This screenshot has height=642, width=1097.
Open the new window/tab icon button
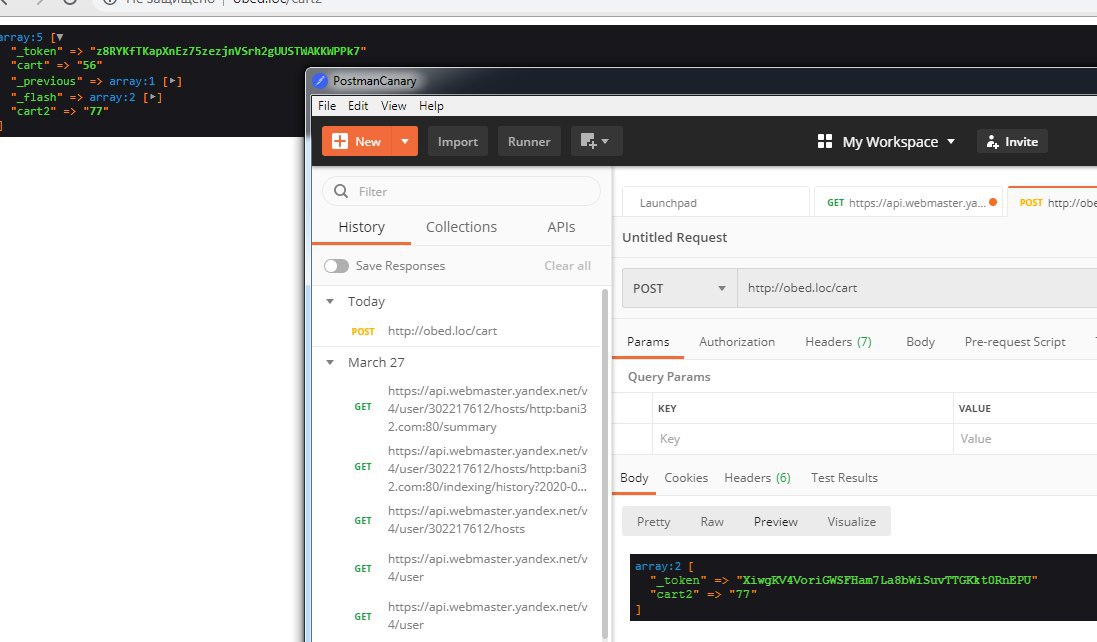pyautogui.click(x=595, y=141)
